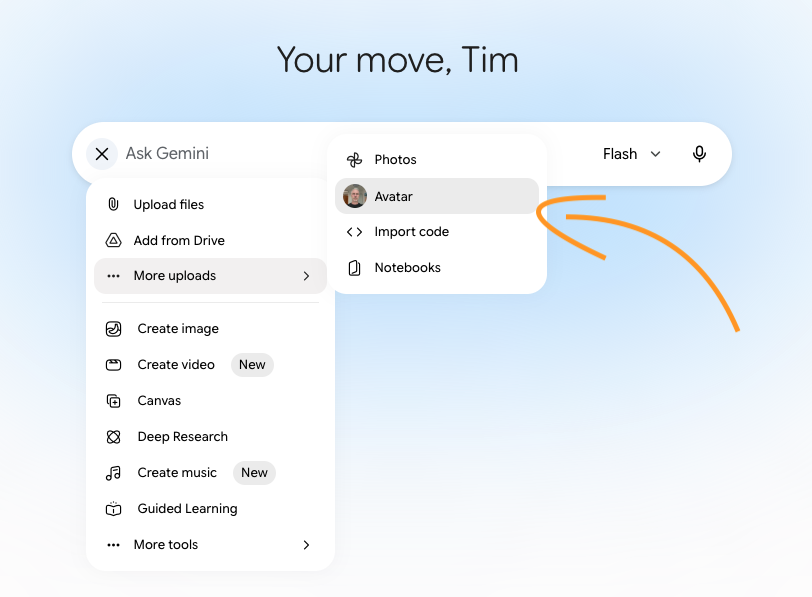Screen dimensions: 812x597
Task: Click the three-dots icon beside More uploads
Action: (x=113, y=276)
